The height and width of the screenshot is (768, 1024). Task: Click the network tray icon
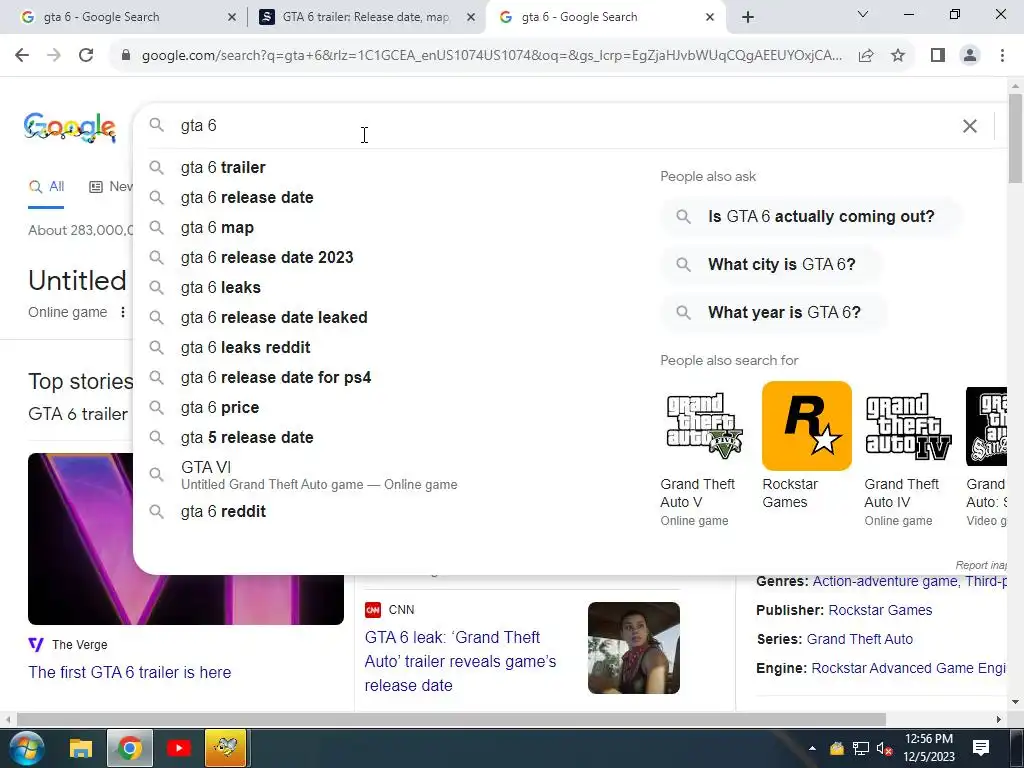861,748
